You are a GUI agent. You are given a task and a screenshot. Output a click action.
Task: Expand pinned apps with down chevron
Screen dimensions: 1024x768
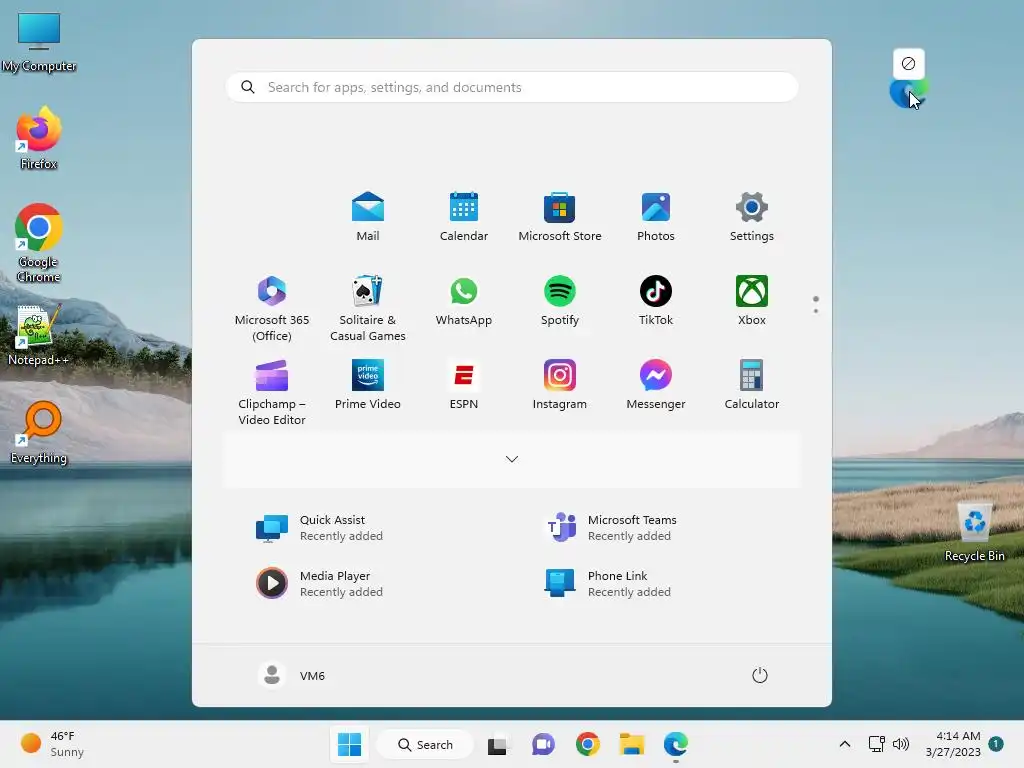[512, 459]
